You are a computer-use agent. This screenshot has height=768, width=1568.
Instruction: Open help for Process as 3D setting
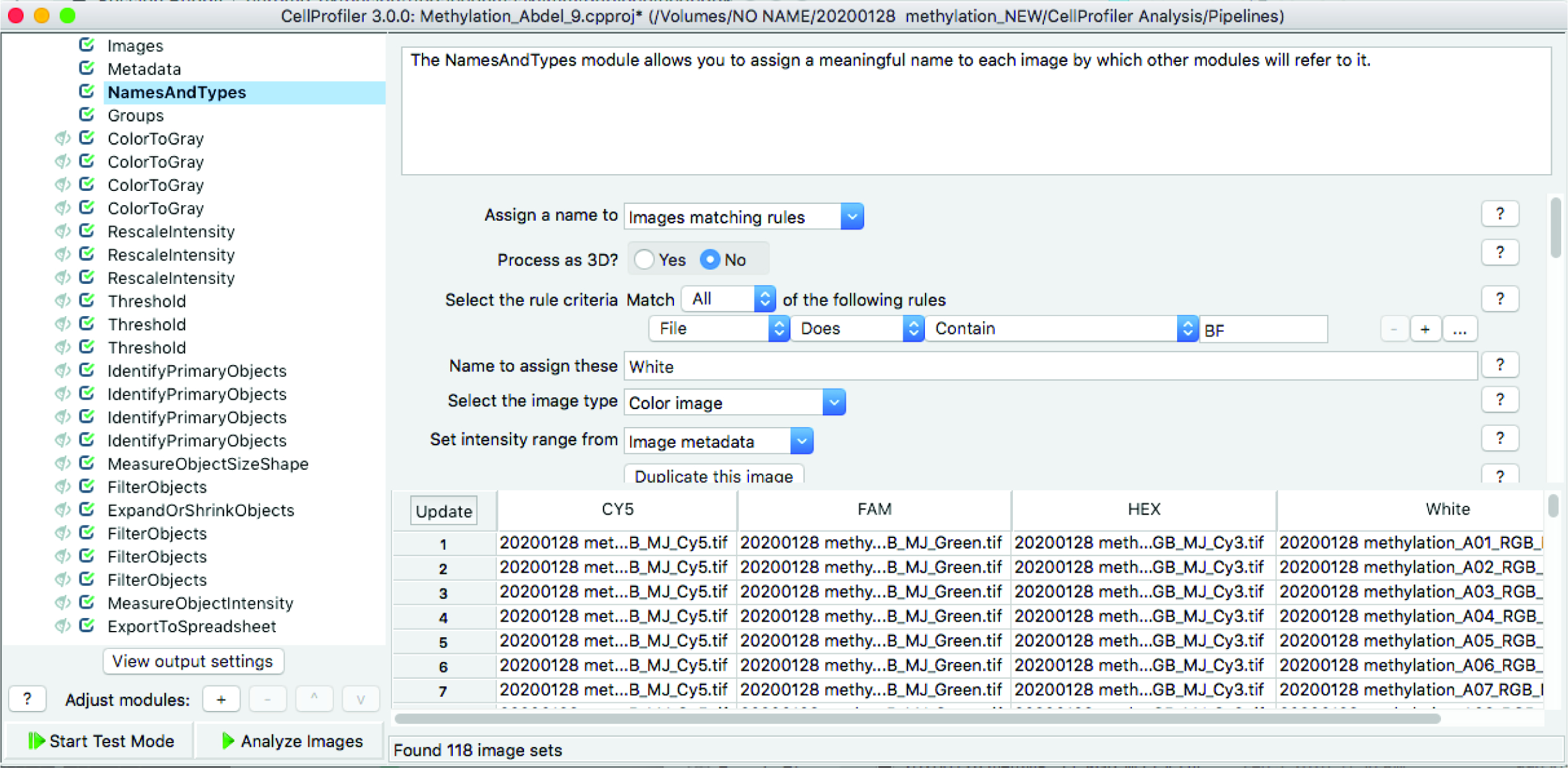[1499, 252]
